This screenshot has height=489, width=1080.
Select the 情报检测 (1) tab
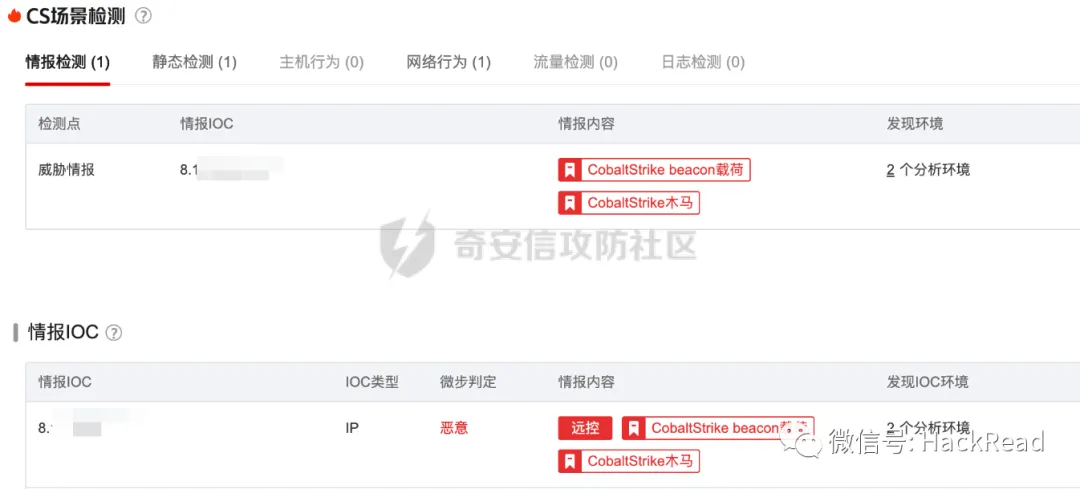[68, 63]
